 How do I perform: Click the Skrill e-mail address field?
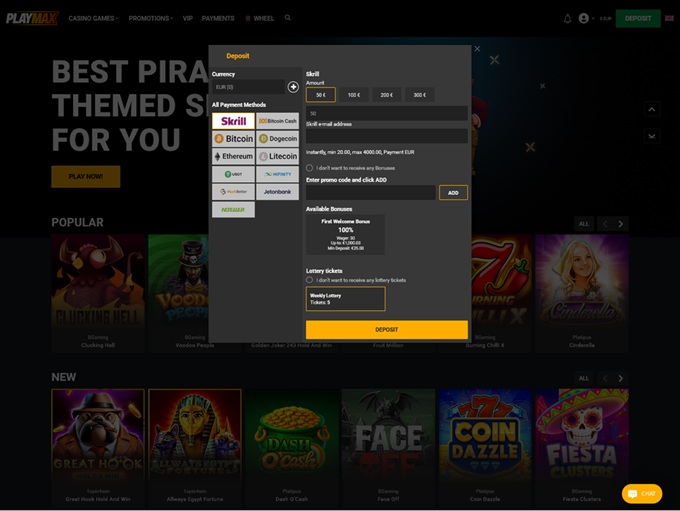[x=386, y=136]
